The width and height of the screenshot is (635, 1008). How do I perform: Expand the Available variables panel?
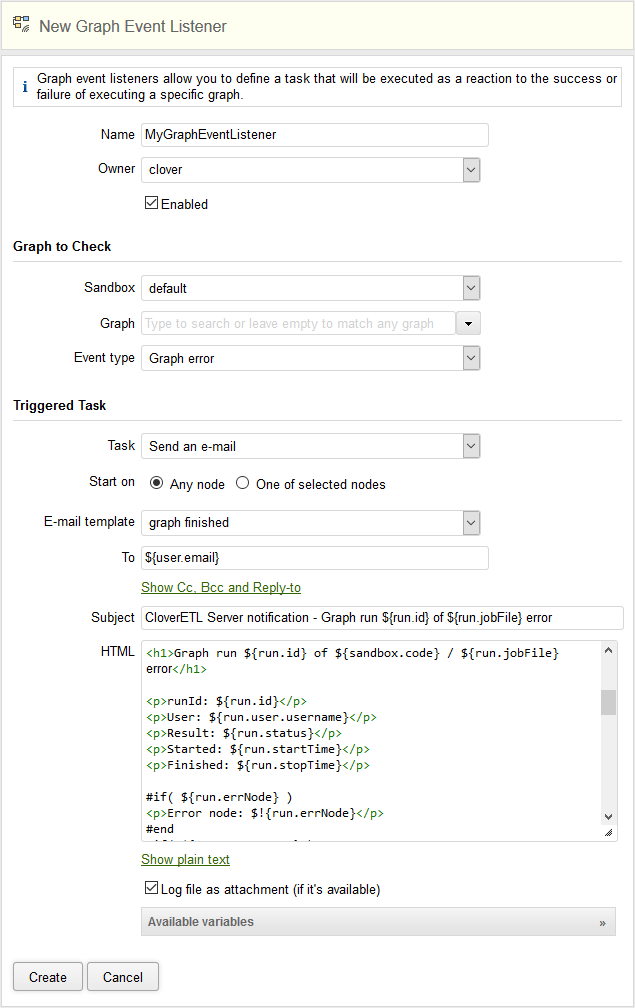click(378, 922)
